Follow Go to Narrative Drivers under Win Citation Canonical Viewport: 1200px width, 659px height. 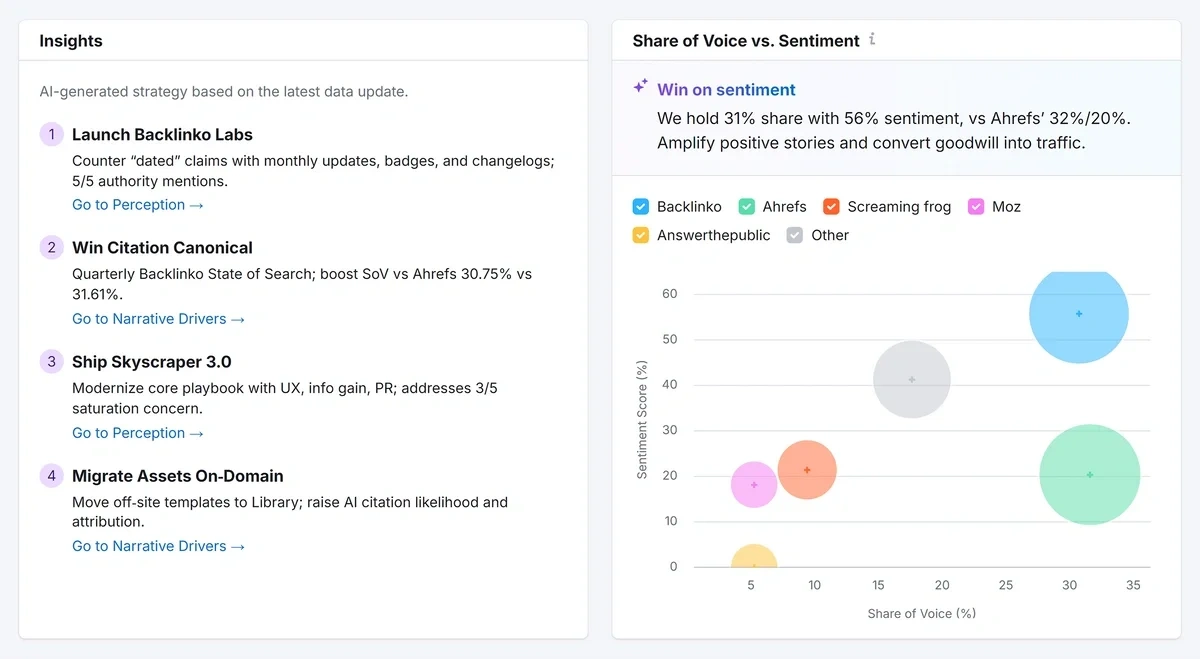click(x=149, y=318)
